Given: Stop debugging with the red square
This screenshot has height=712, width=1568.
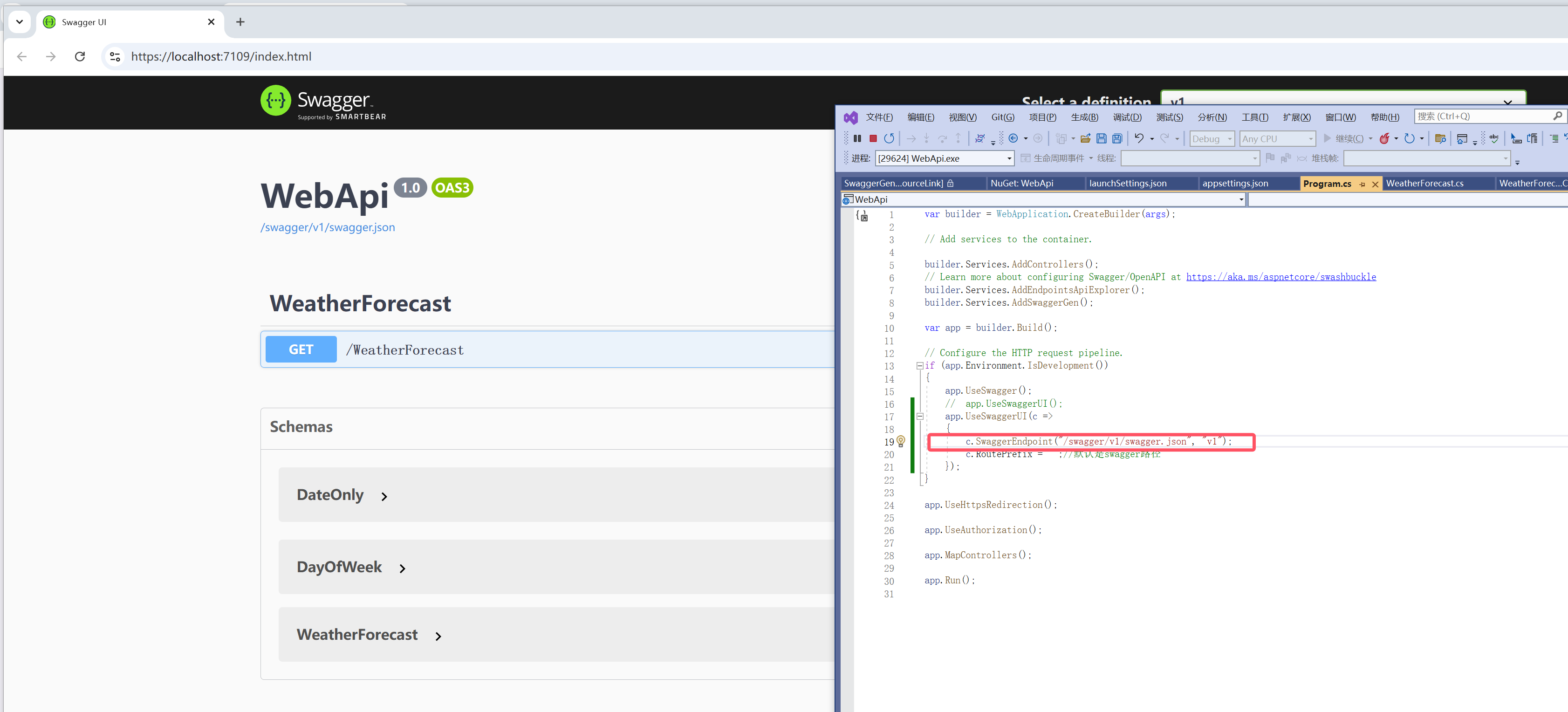Looking at the screenshot, I should click(x=873, y=139).
